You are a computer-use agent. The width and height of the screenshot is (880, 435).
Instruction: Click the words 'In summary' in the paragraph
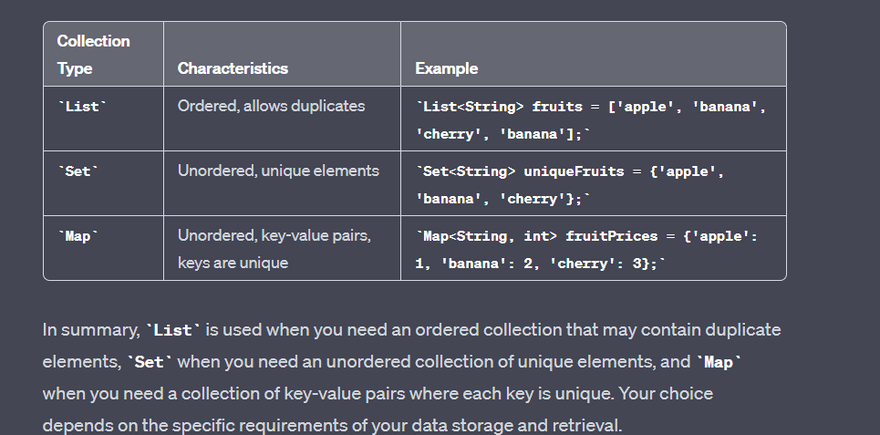pos(91,330)
